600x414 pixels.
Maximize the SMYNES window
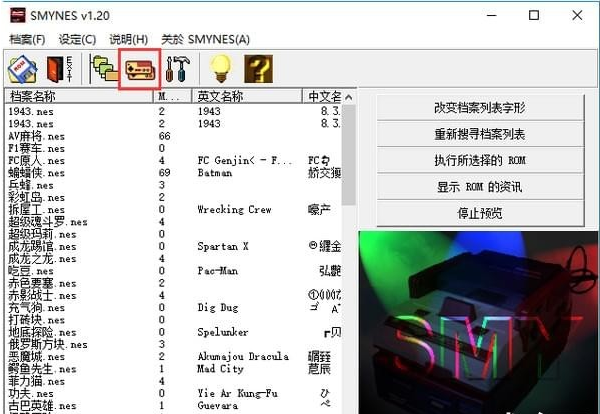pos(534,15)
